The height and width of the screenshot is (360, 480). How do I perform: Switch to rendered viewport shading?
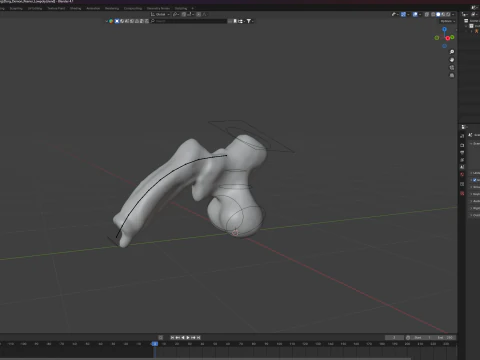pyautogui.click(x=448, y=14)
